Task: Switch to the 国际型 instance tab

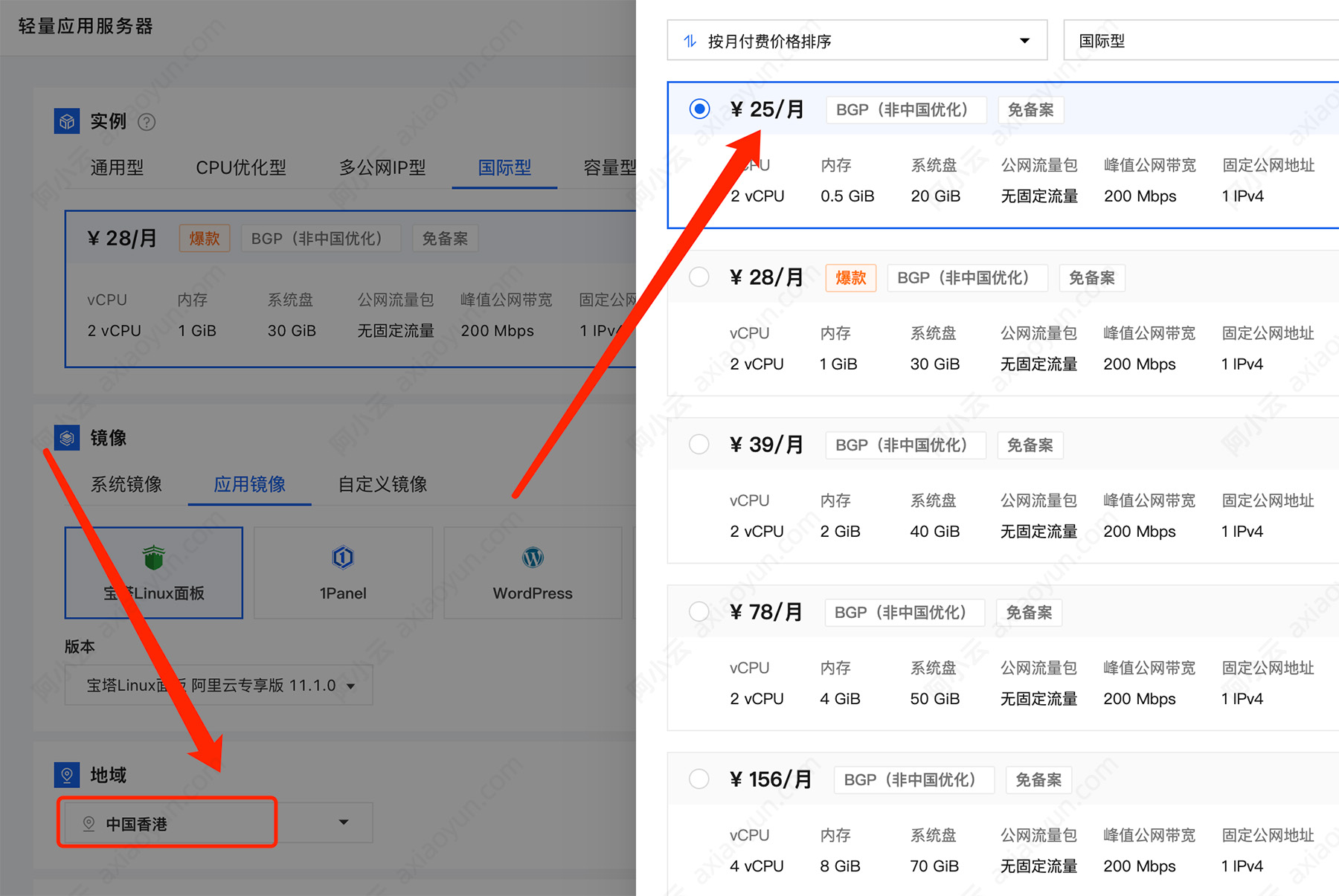Action: click(x=504, y=167)
